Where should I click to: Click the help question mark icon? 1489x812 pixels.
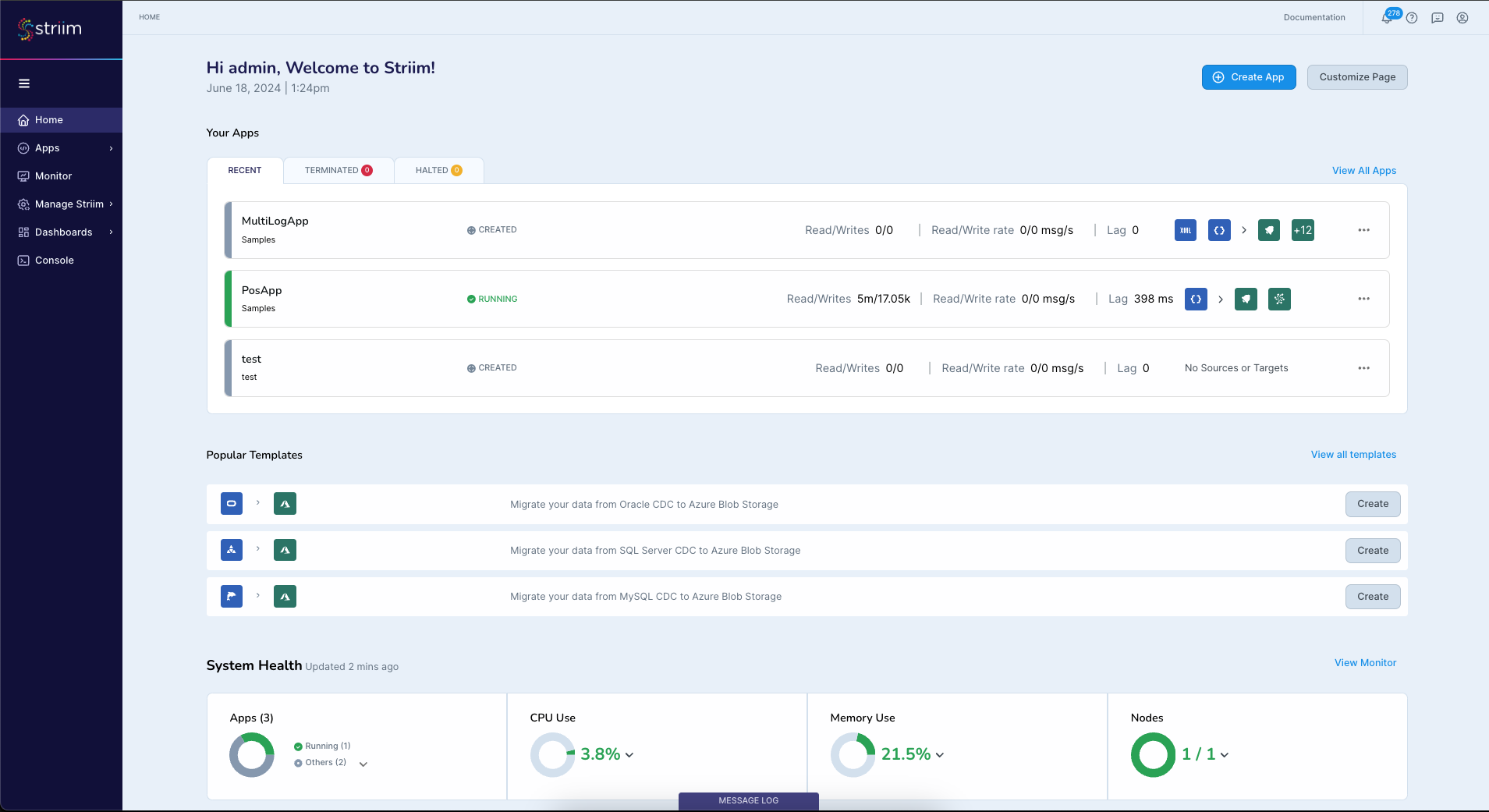(1412, 18)
